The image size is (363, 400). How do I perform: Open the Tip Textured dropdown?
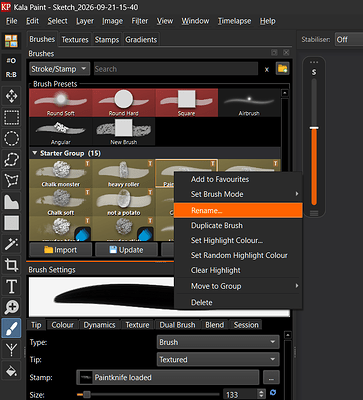tap(218, 359)
